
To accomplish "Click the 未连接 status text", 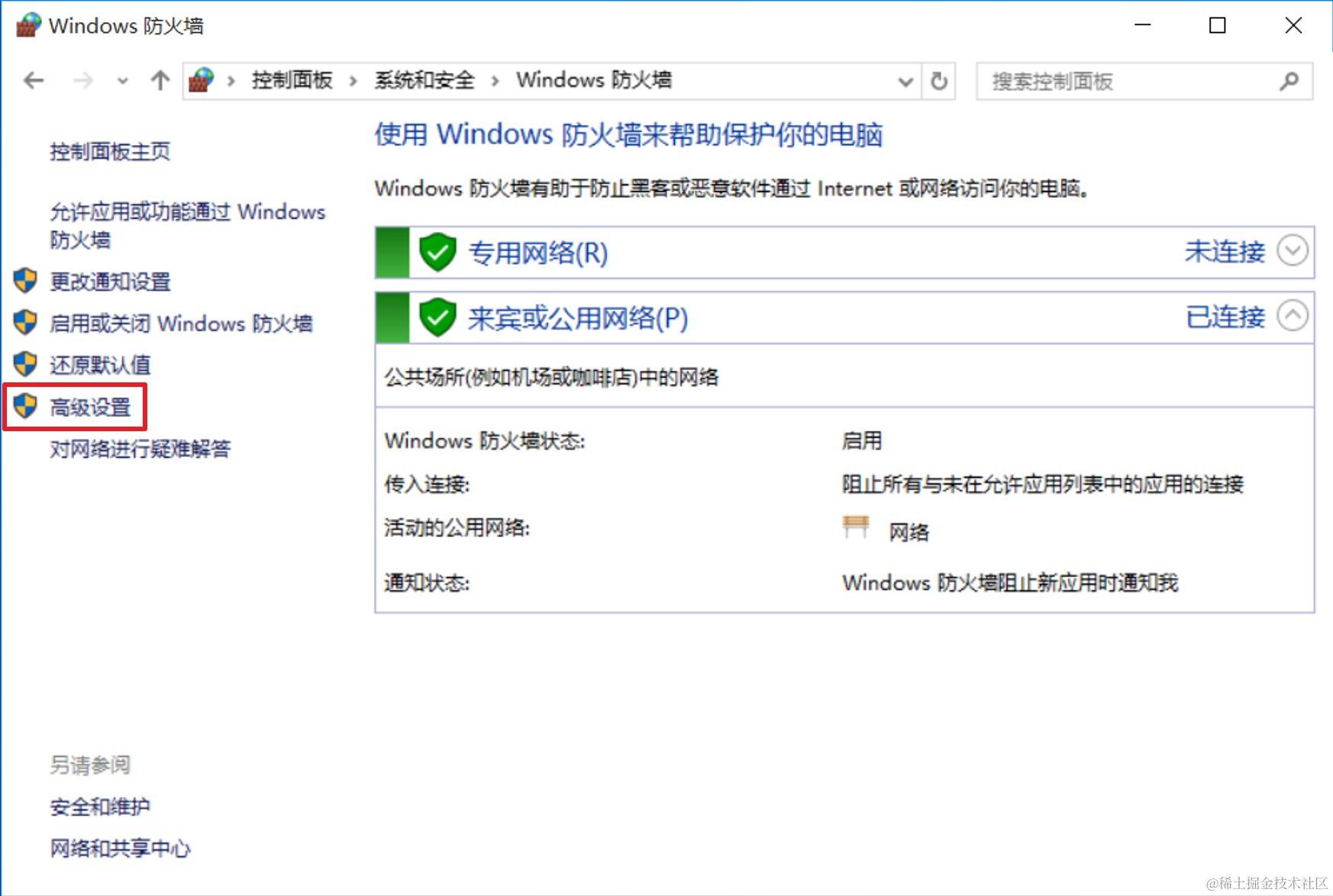I will click(1225, 251).
